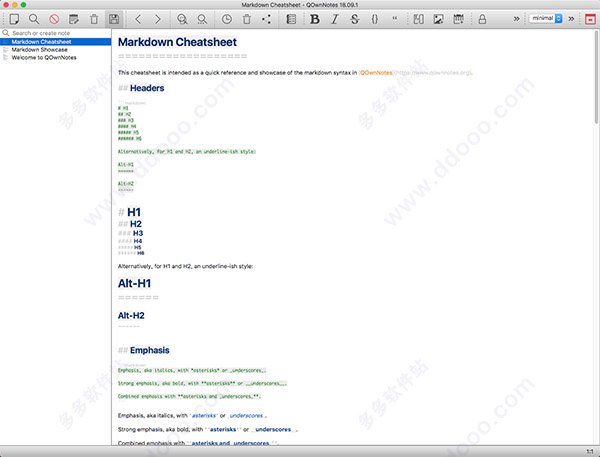Image resolution: width=600 pixels, height=457 pixels.
Task: Click the H2 heading sample
Action: (x=136, y=224)
